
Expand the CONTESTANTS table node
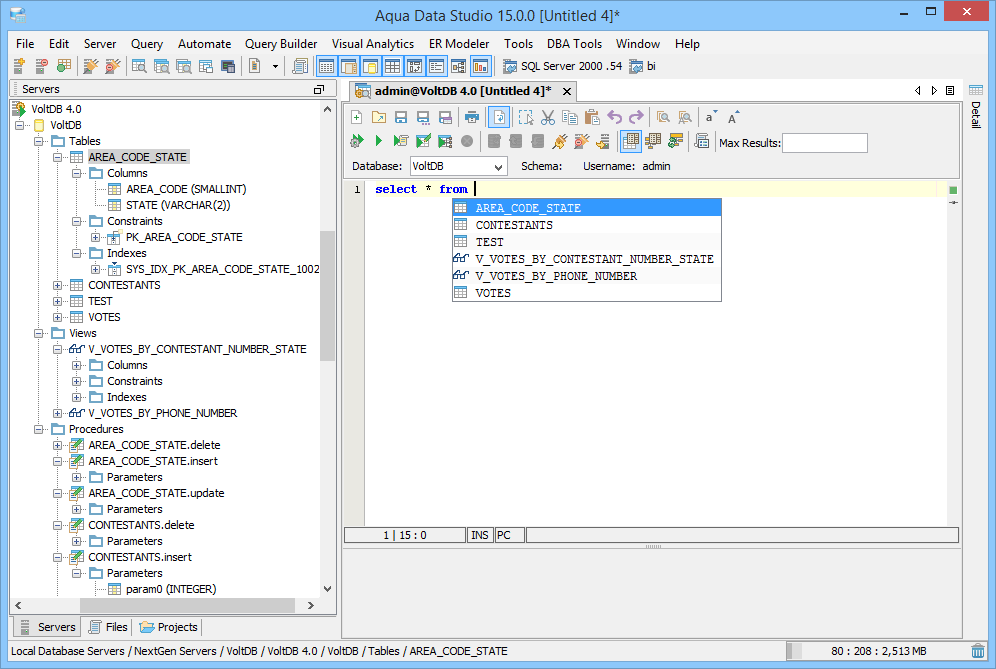(57, 285)
